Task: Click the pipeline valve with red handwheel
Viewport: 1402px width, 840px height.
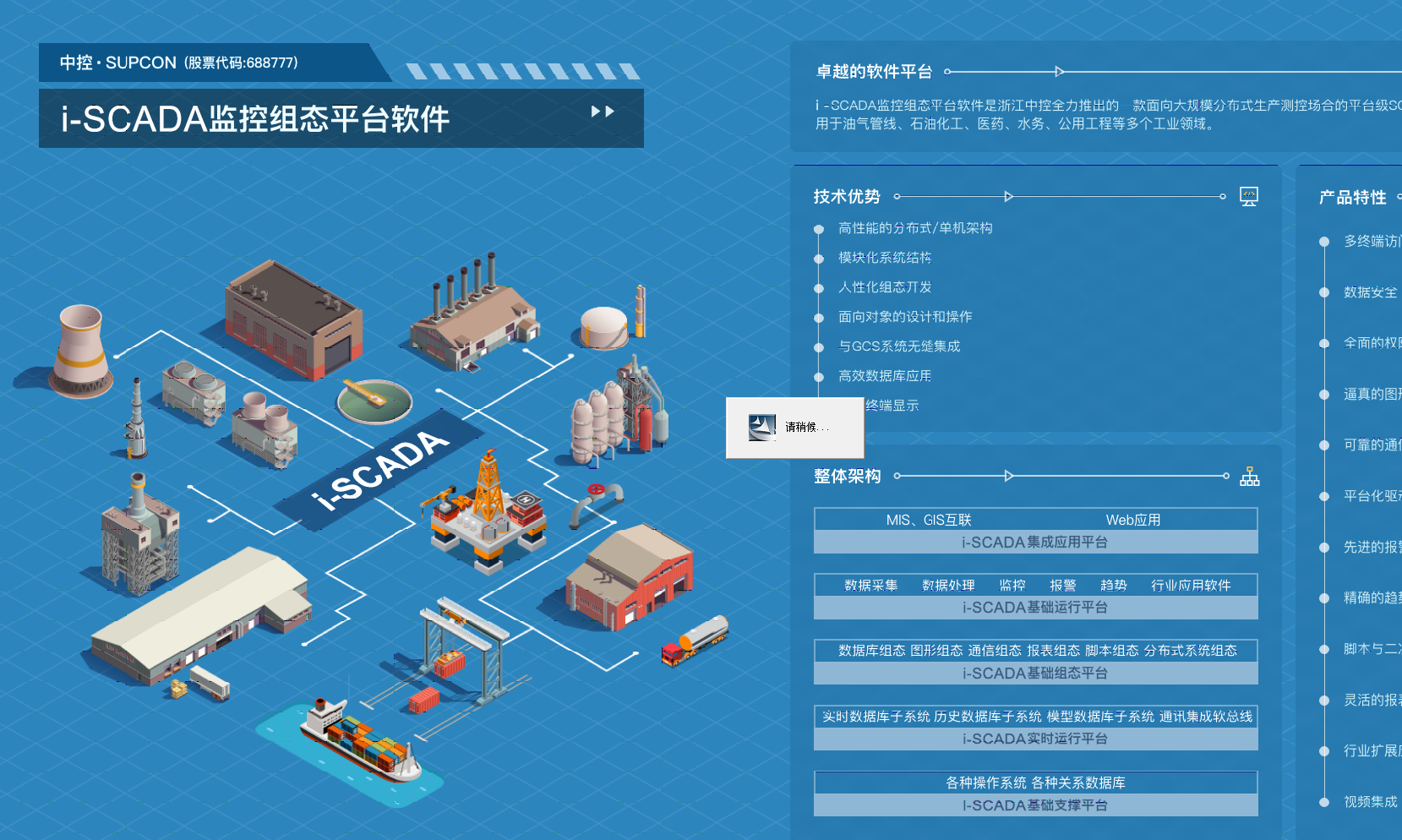Action: point(596,505)
